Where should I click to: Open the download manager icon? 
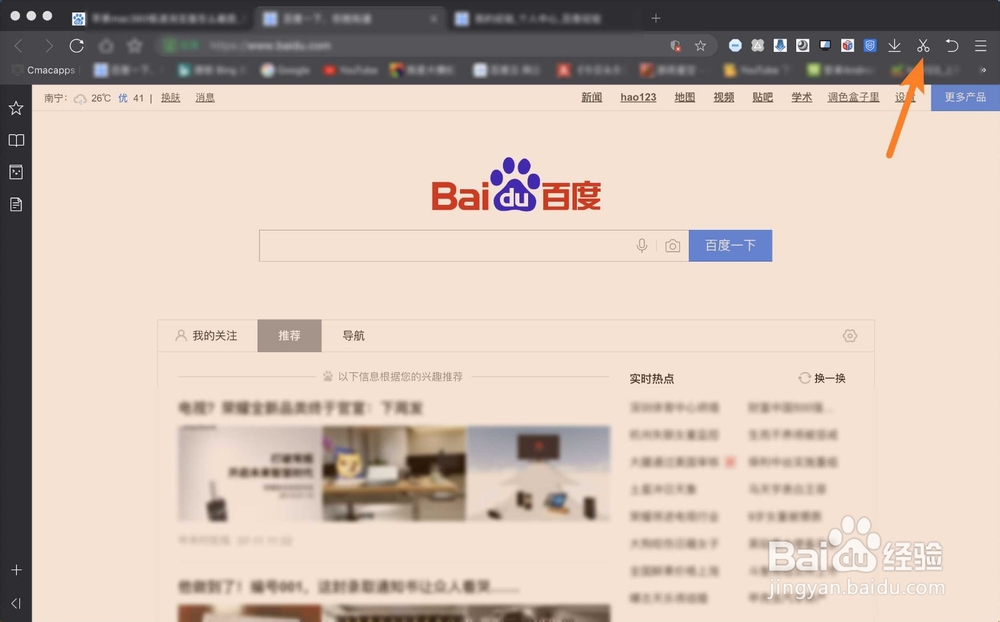(x=893, y=45)
